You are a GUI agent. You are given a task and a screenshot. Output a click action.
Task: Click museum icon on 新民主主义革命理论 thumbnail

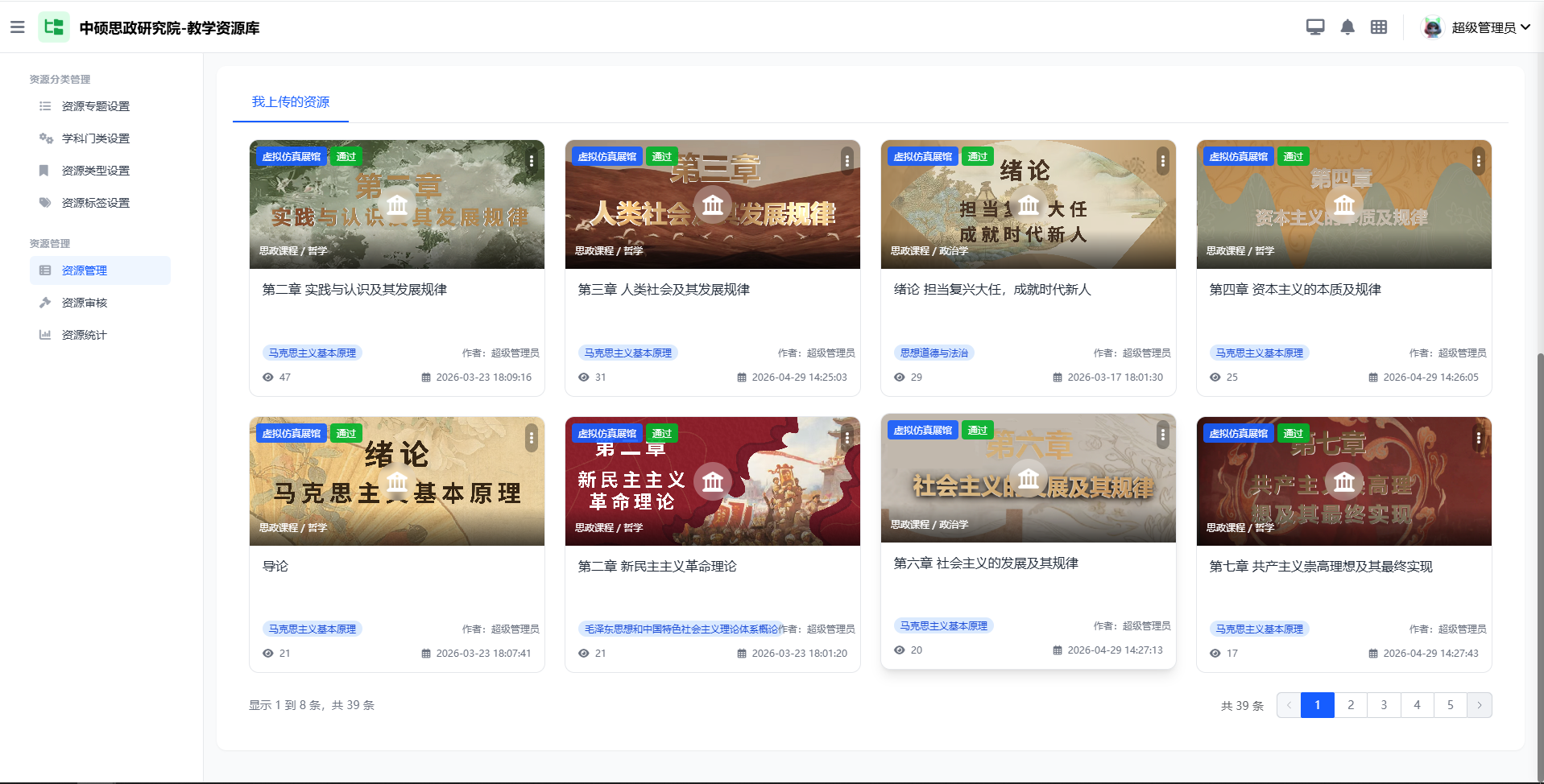[713, 482]
